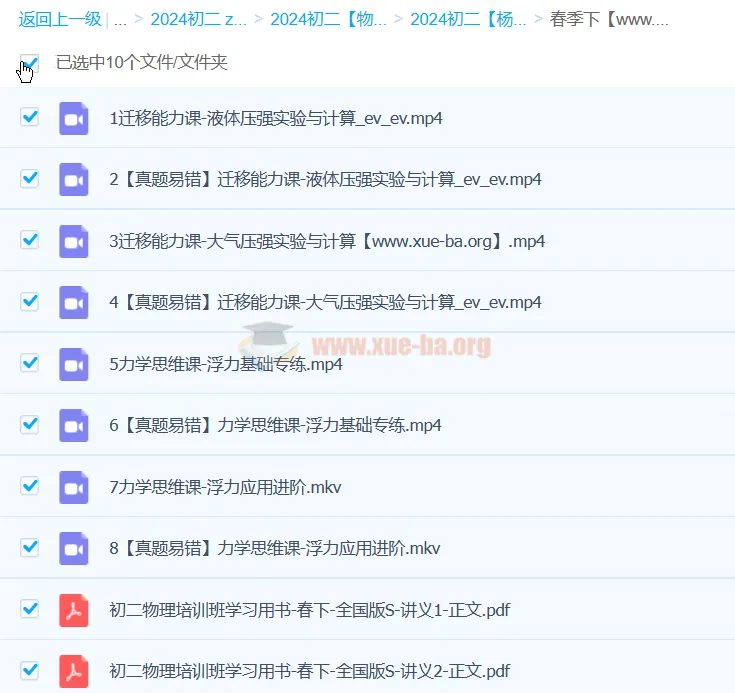Click the video icon of 8【真题易错】力学思维课-浮力应用进阶.mkv
Screen dimensions: 735x693
pyautogui.click(x=73, y=548)
